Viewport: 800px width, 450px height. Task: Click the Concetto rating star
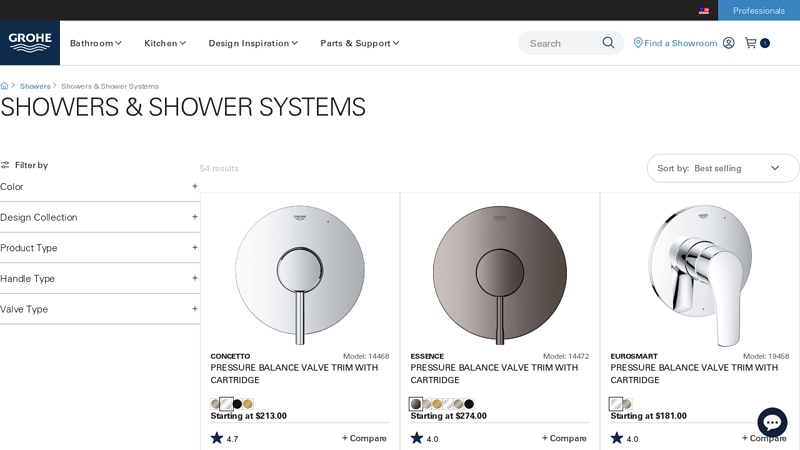pyautogui.click(x=217, y=438)
